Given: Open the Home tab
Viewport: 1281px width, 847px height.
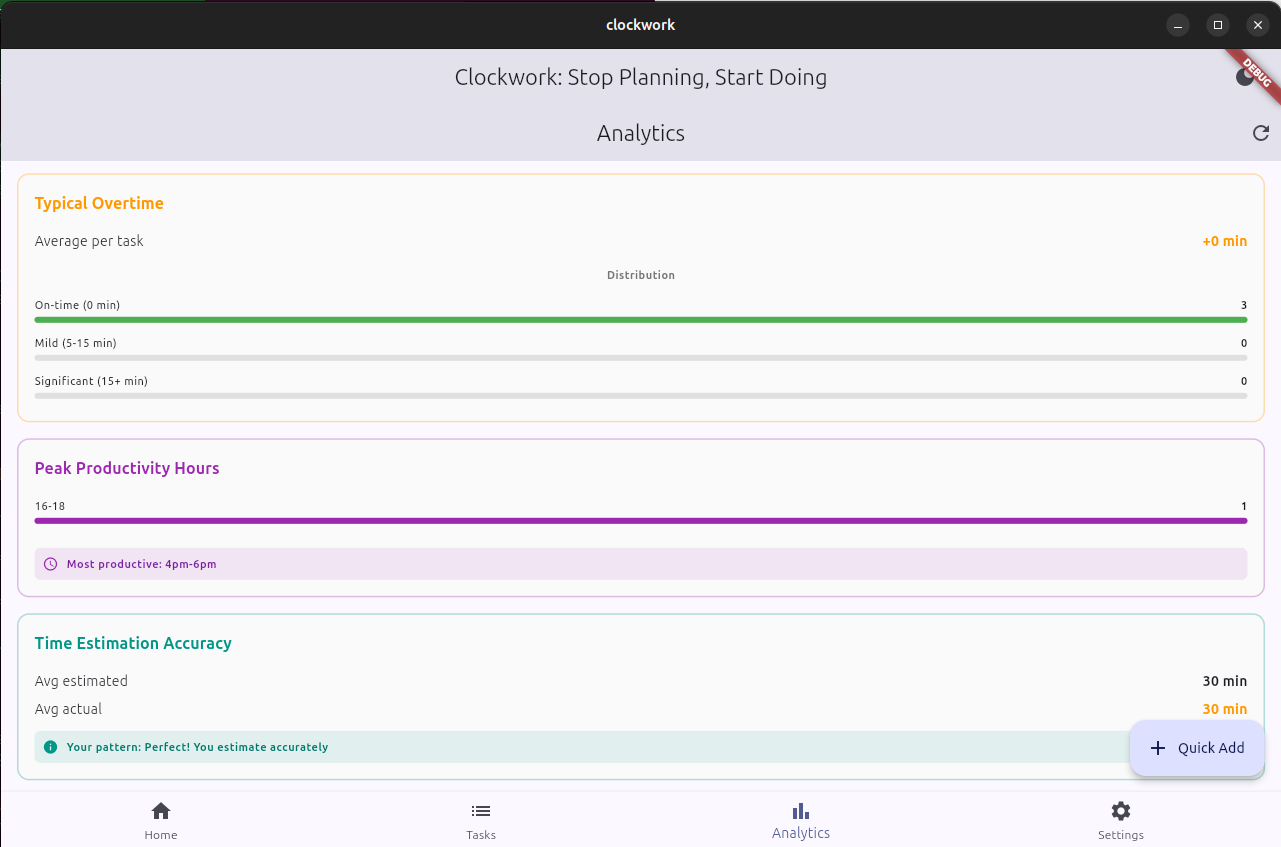Looking at the screenshot, I should [160, 820].
